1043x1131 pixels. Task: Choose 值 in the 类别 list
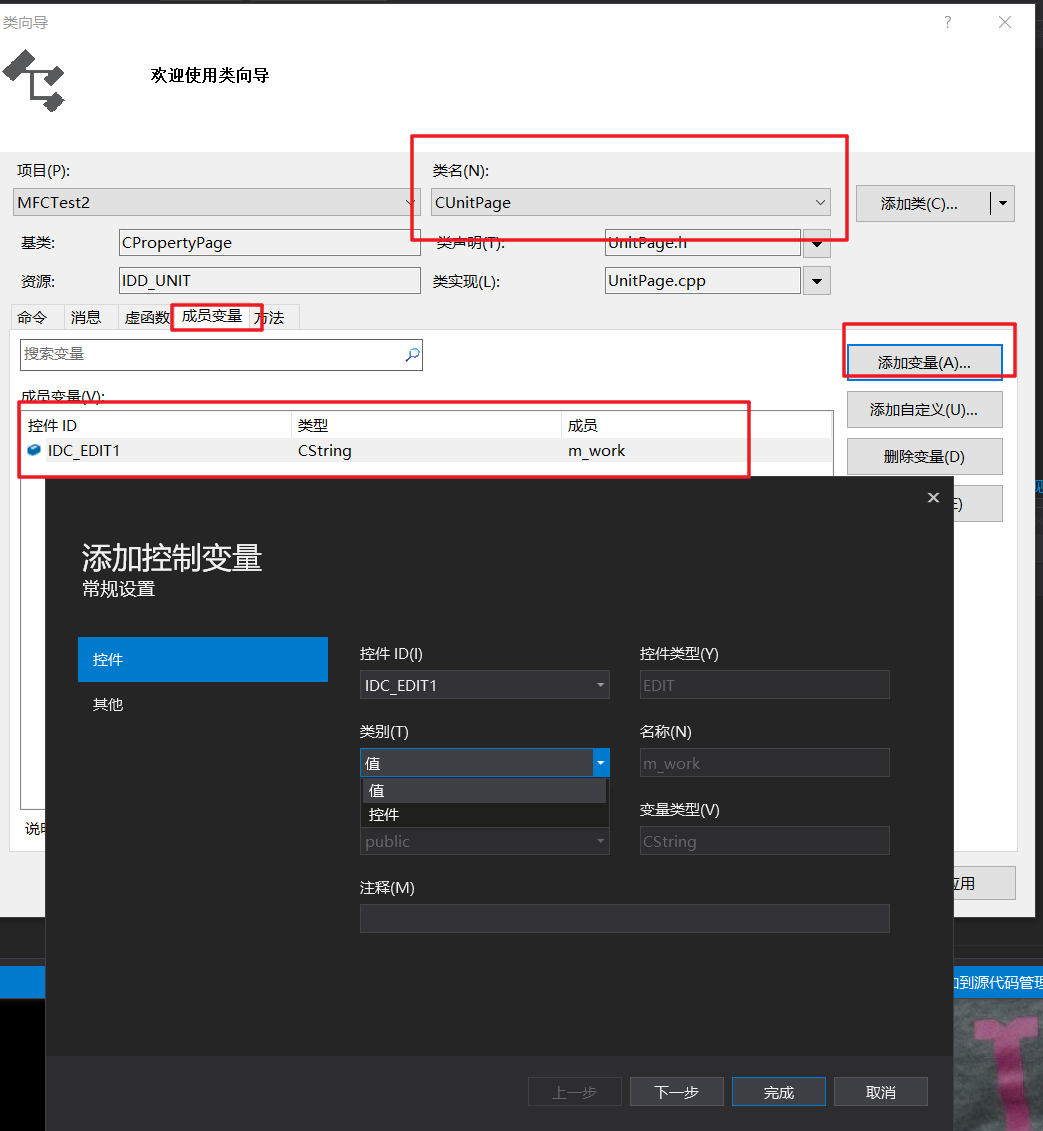coord(485,791)
